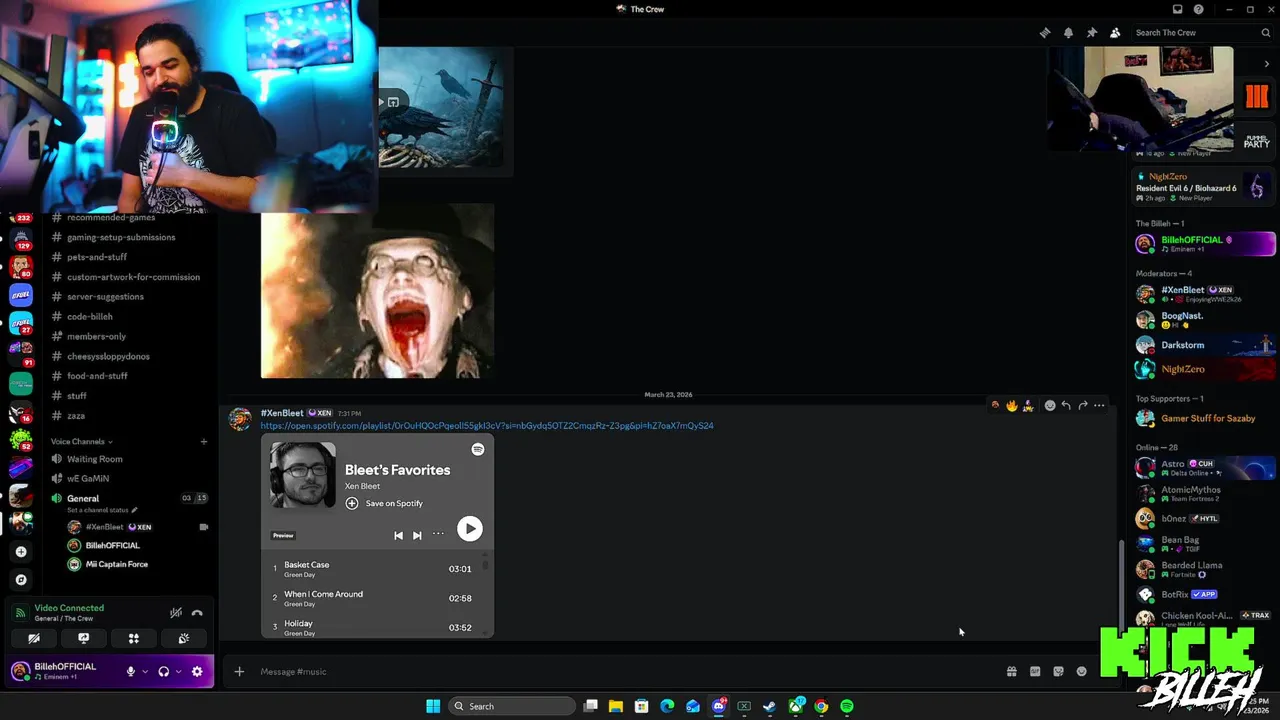The width and height of the screenshot is (1280, 720).
Task: Open more message actions dots
Action: click(x=1099, y=405)
